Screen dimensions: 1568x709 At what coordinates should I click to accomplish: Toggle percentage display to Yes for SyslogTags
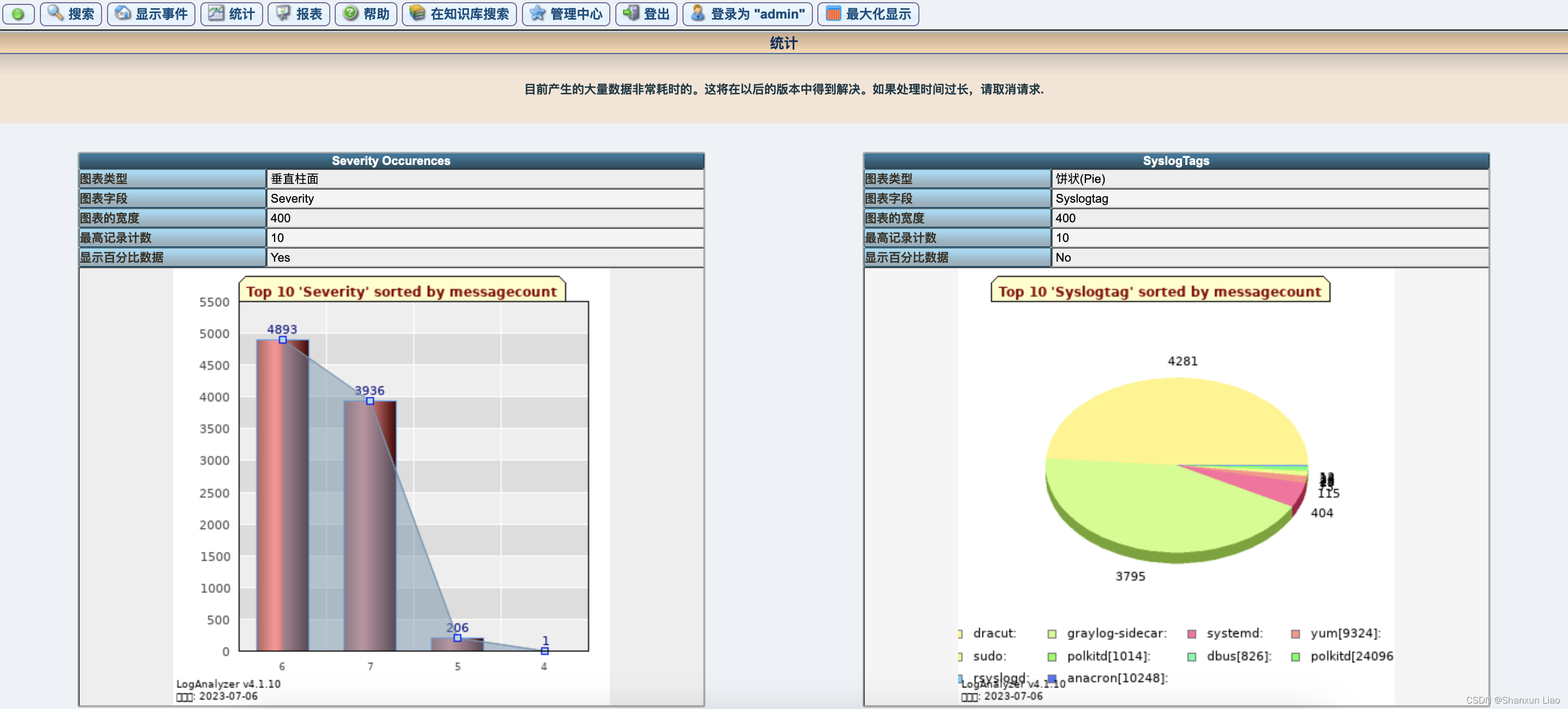point(1064,258)
